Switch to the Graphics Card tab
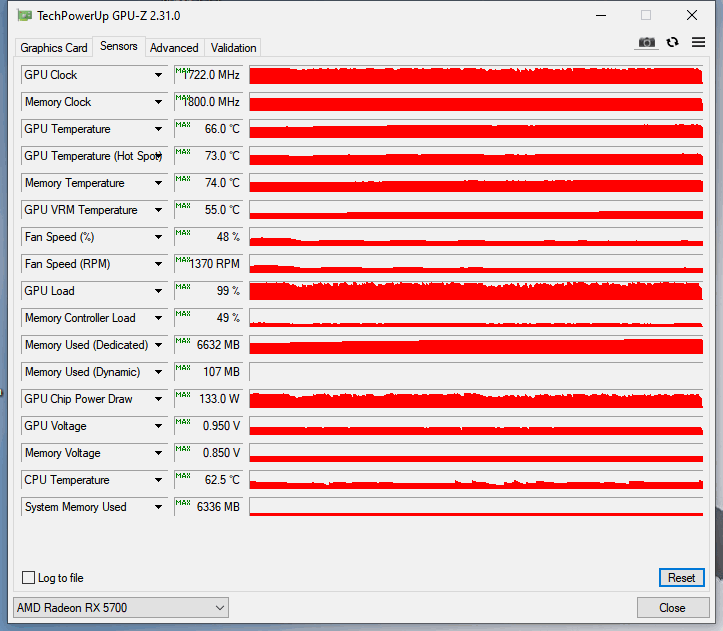The image size is (723, 631). tap(54, 48)
